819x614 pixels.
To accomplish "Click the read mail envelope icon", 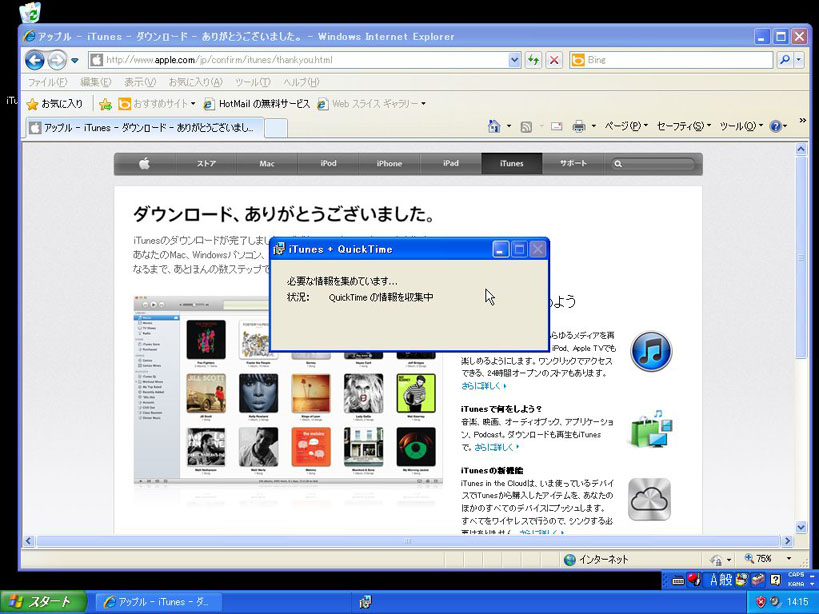I will pos(556,126).
